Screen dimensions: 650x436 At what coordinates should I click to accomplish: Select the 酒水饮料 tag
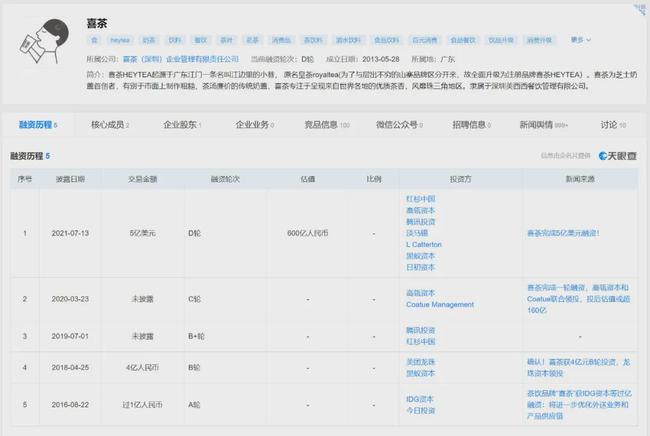348,40
